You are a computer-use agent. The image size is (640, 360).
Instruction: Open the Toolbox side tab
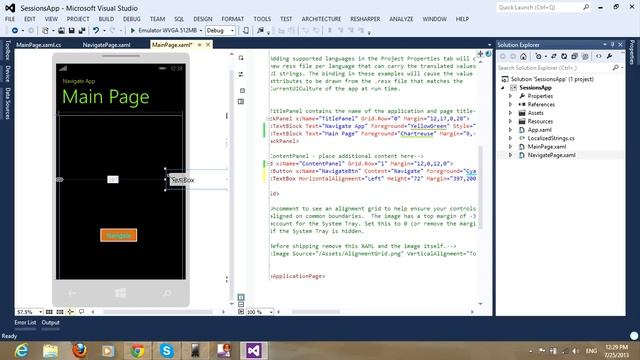pos(7,50)
